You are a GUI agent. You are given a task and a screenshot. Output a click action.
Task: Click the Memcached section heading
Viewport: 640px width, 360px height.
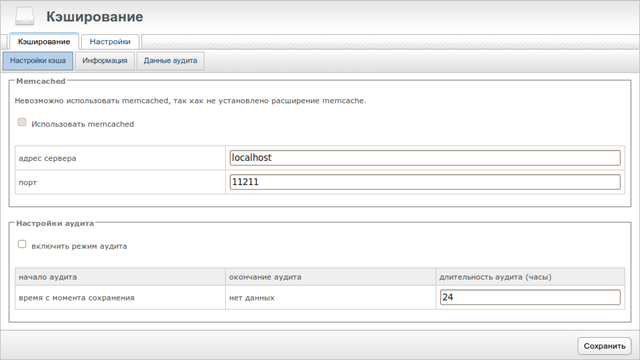coord(41,81)
